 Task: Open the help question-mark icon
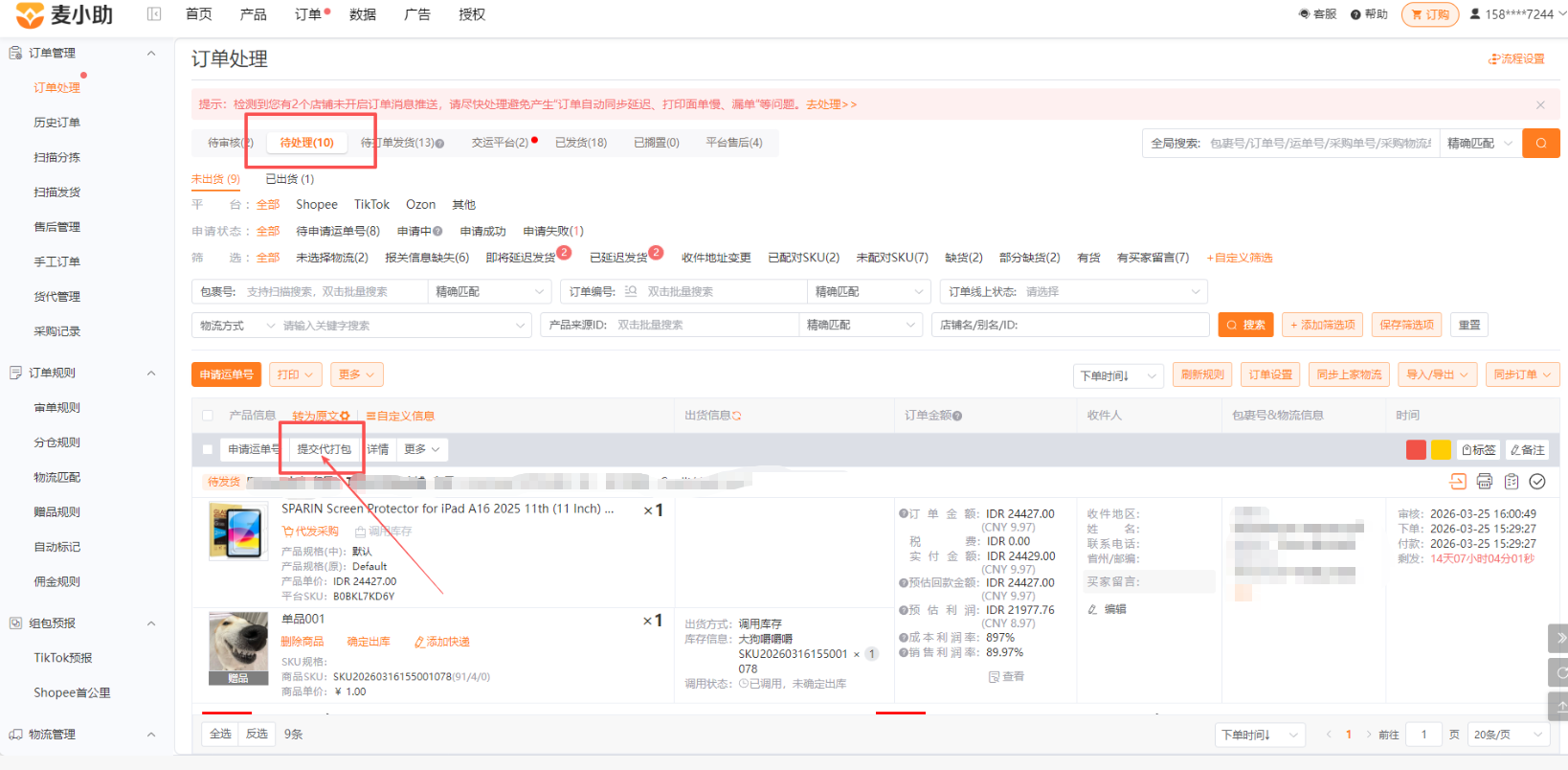pos(1355,14)
